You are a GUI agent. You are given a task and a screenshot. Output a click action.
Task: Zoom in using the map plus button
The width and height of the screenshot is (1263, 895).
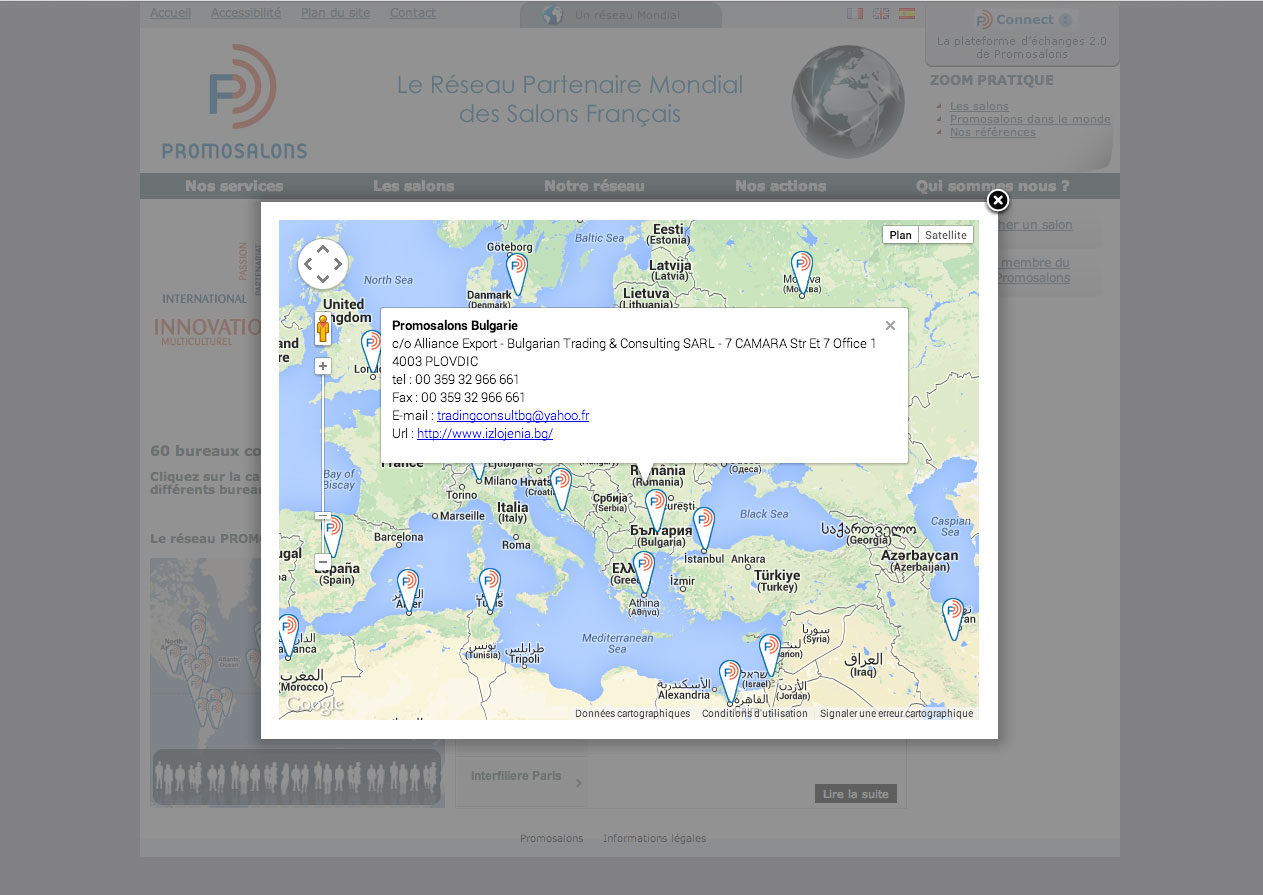coord(323,366)
